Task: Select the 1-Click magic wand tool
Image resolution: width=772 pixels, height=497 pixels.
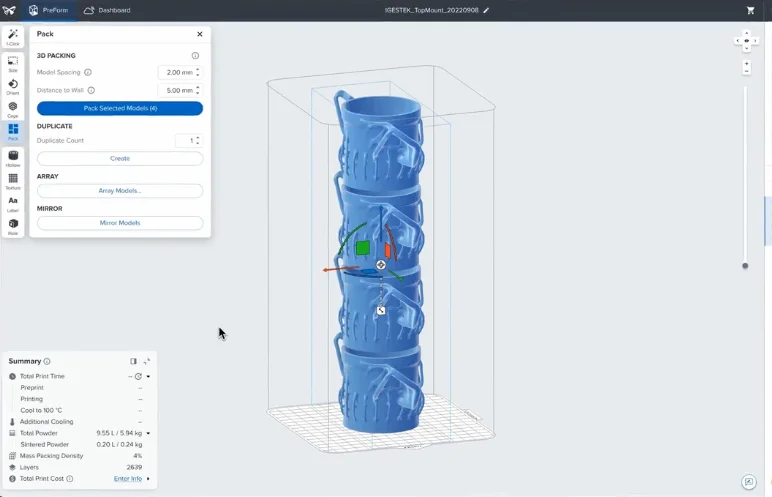Action: click(13, 36)
